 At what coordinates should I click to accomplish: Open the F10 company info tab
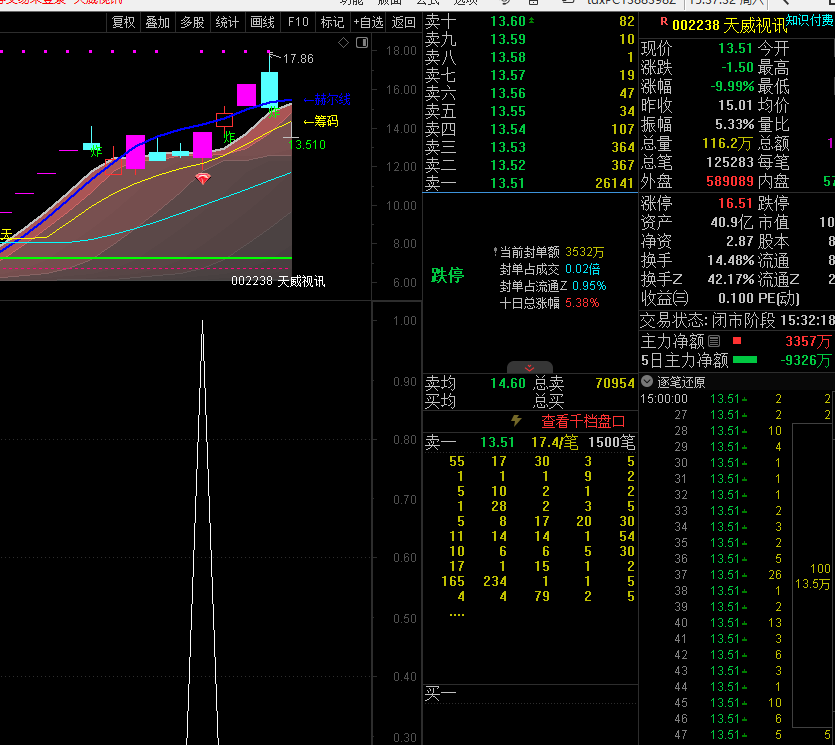pos(298,22)
